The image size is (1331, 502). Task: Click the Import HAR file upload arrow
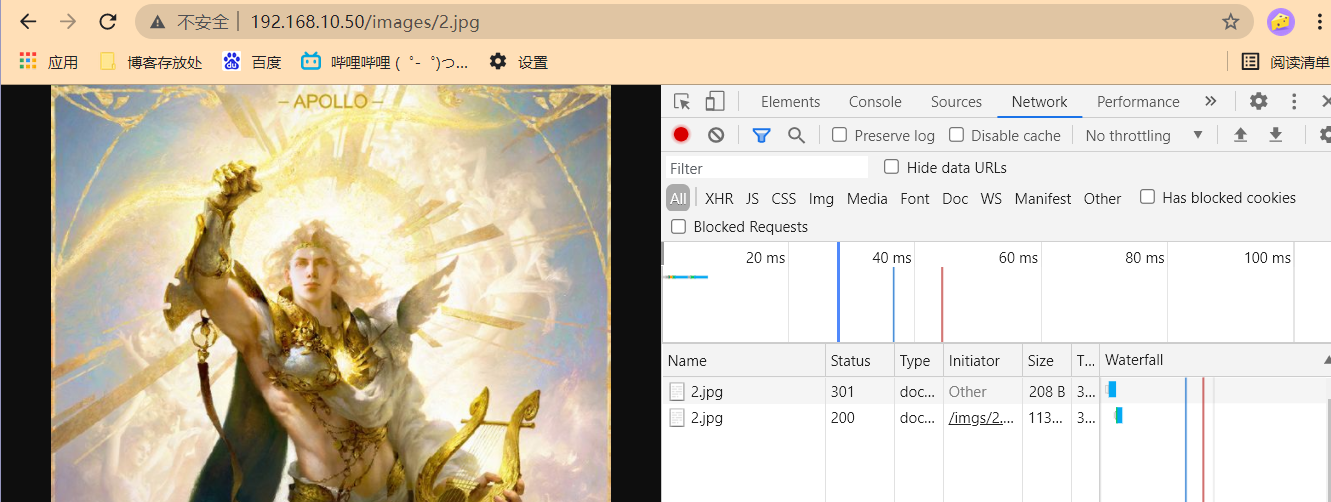pyautogui.click(x=1240, y=135)
